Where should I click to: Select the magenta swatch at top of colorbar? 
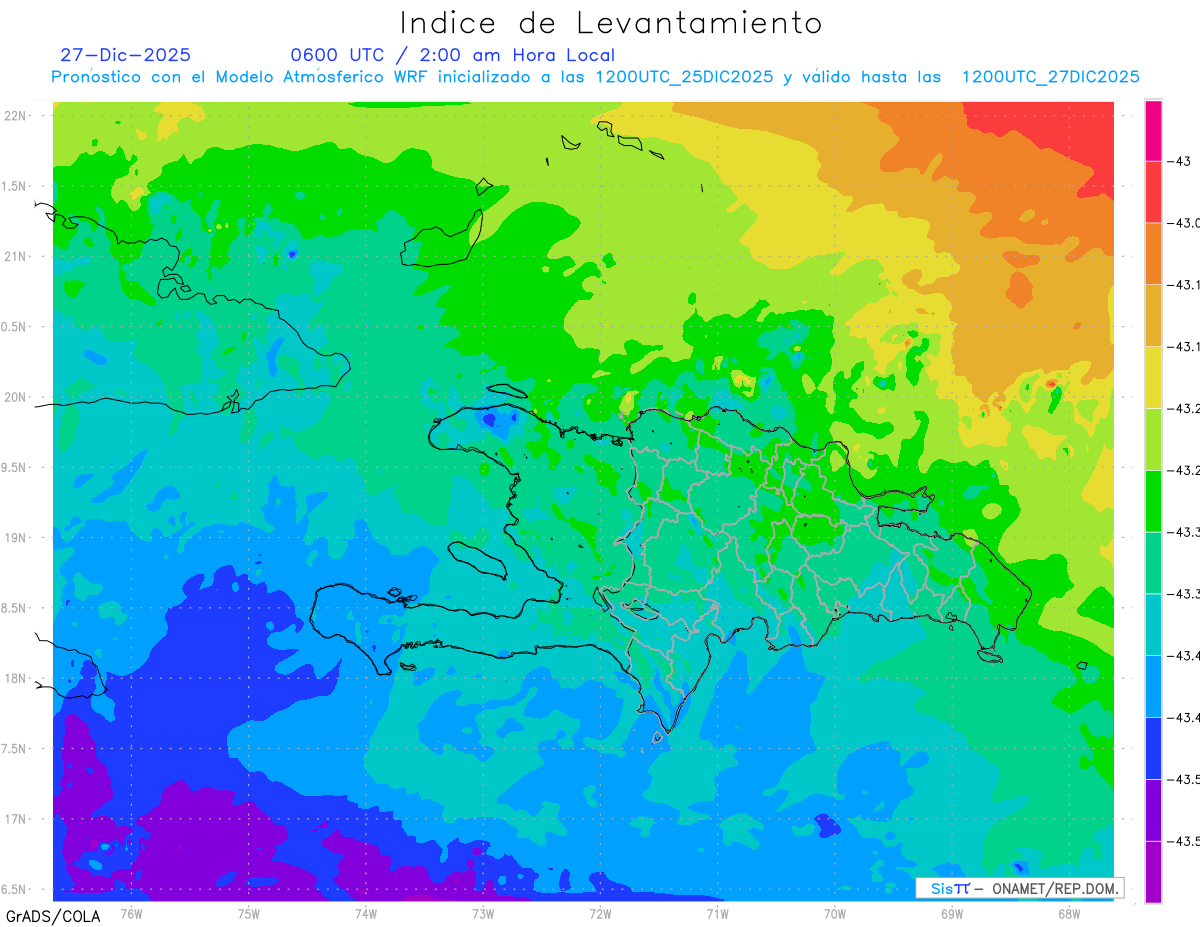pyautogui.click(x=1153, y=131)
